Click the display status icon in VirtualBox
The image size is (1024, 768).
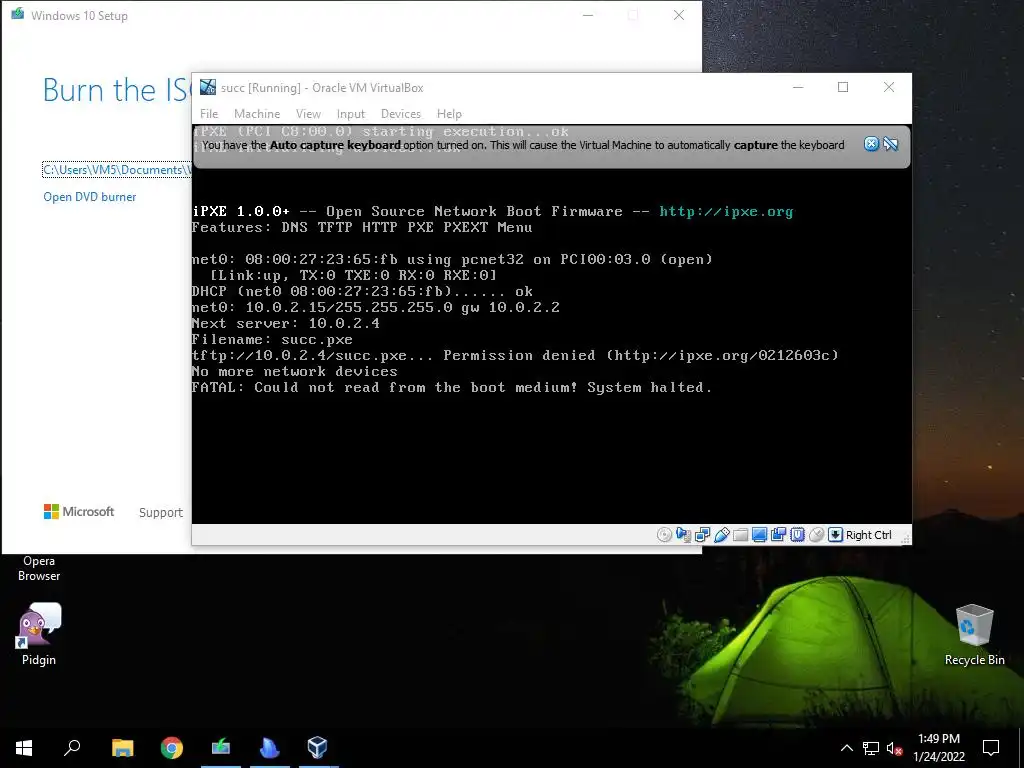pos(760,535)
